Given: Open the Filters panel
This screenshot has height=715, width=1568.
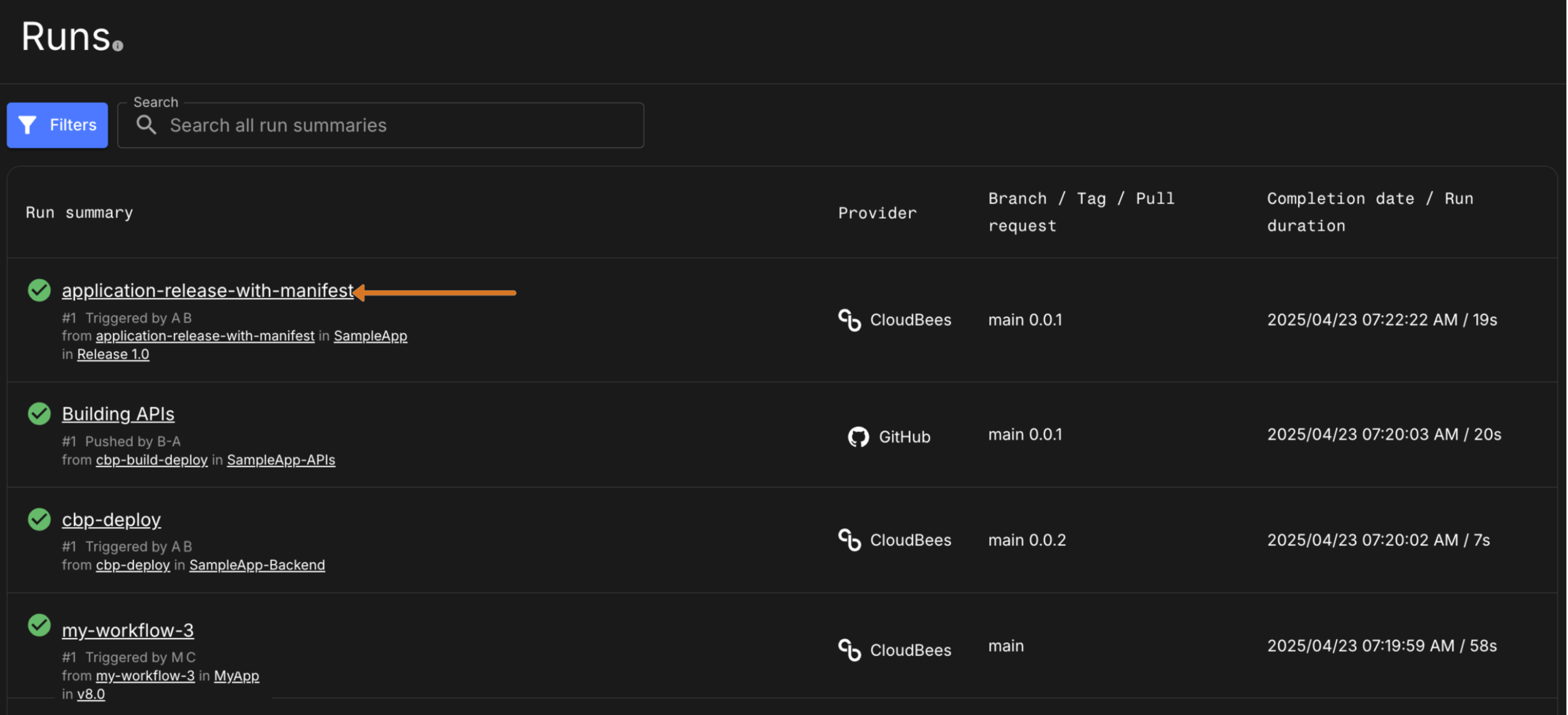Looking at the screenshot, I should [58, 125].
